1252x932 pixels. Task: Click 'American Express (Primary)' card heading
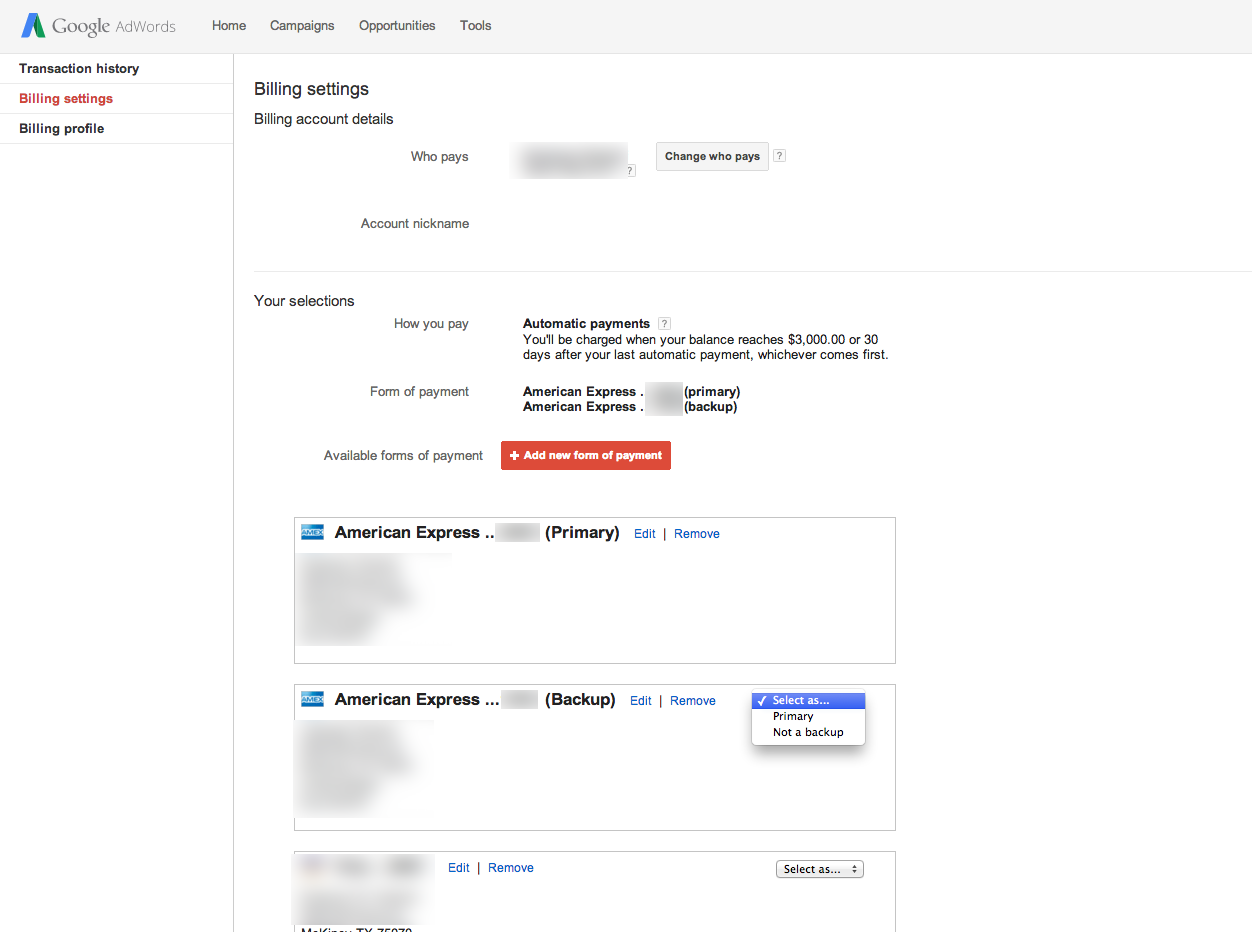[477, 532]
